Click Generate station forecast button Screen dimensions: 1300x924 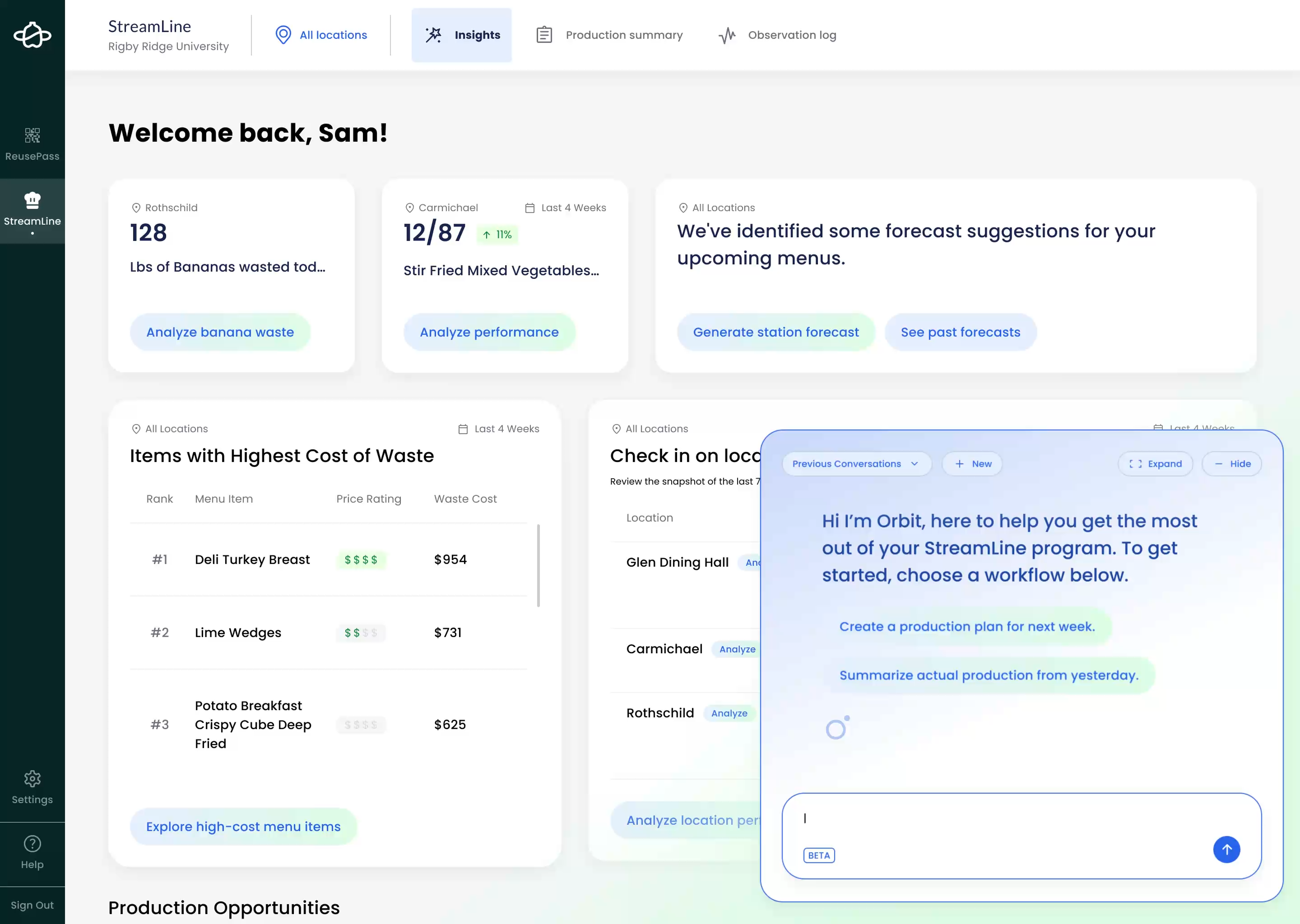[776, 332]
